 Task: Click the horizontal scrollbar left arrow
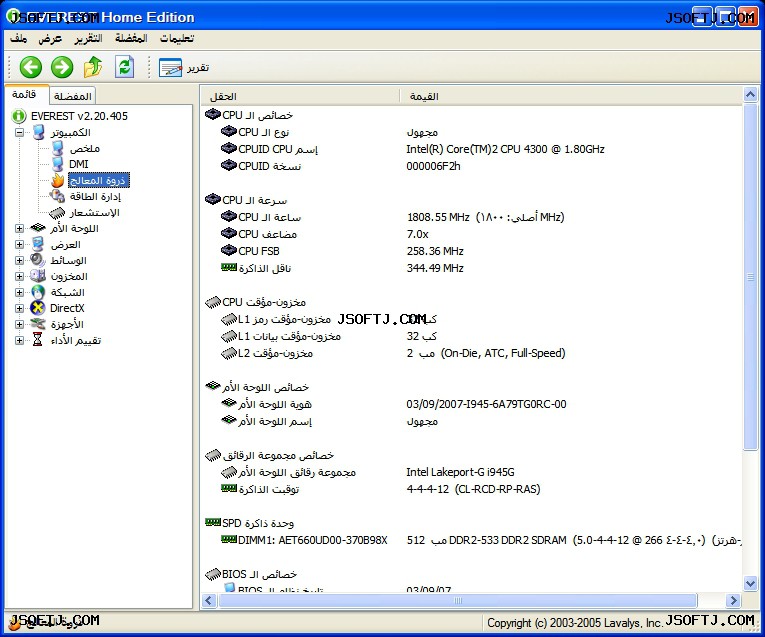[x=209, y=600]
